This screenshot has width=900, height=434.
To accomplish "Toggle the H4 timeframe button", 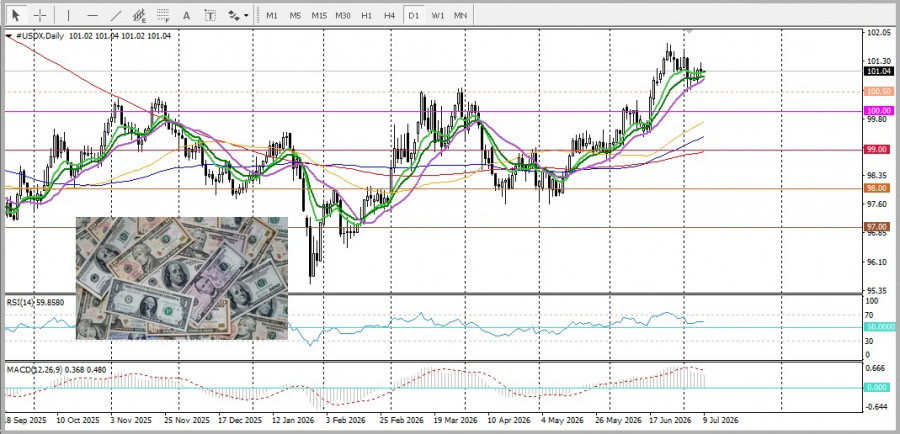I will click(389, 16).
